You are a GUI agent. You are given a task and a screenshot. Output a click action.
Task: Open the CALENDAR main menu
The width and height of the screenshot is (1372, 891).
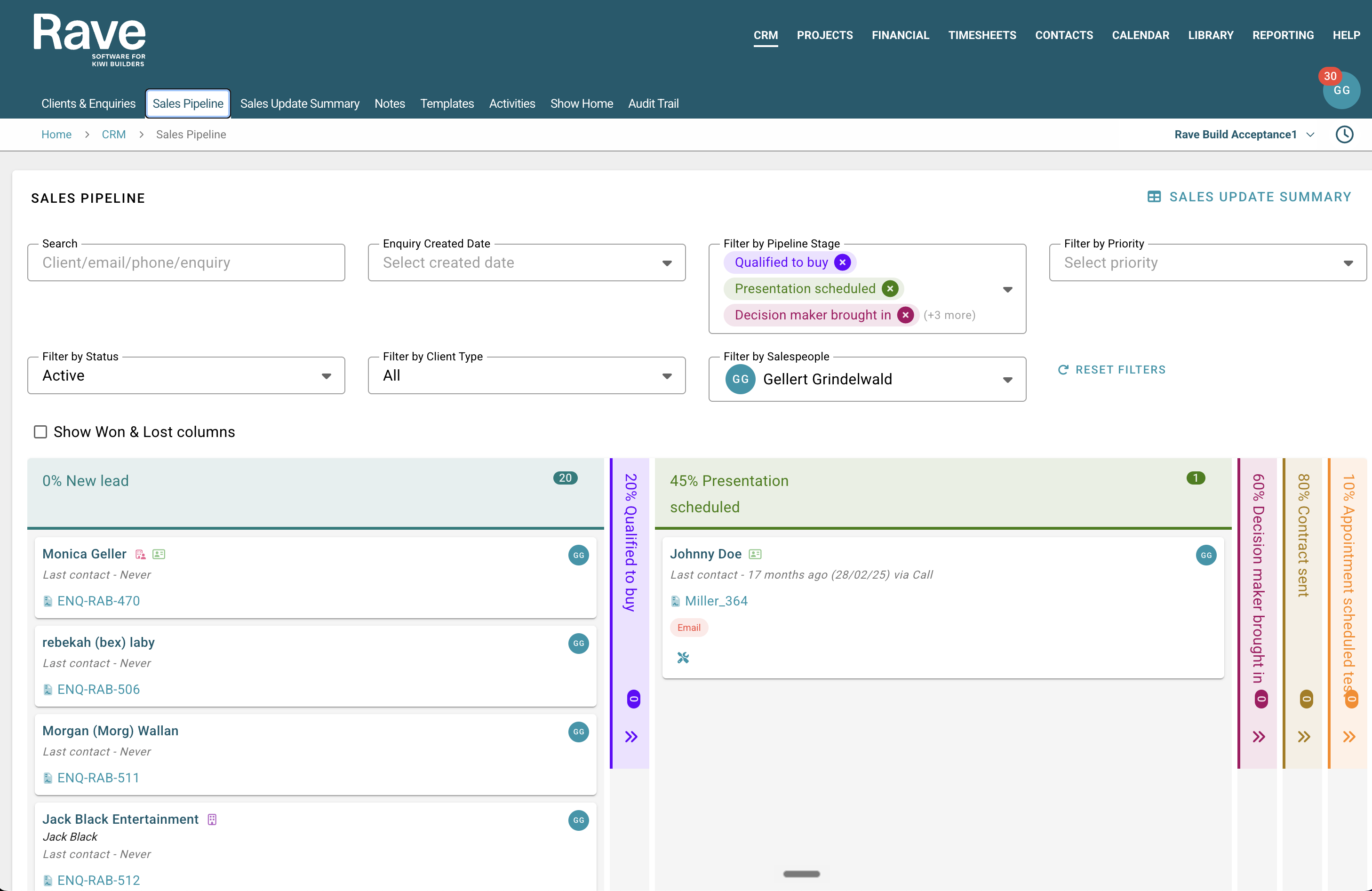(x=1140, y=35)
